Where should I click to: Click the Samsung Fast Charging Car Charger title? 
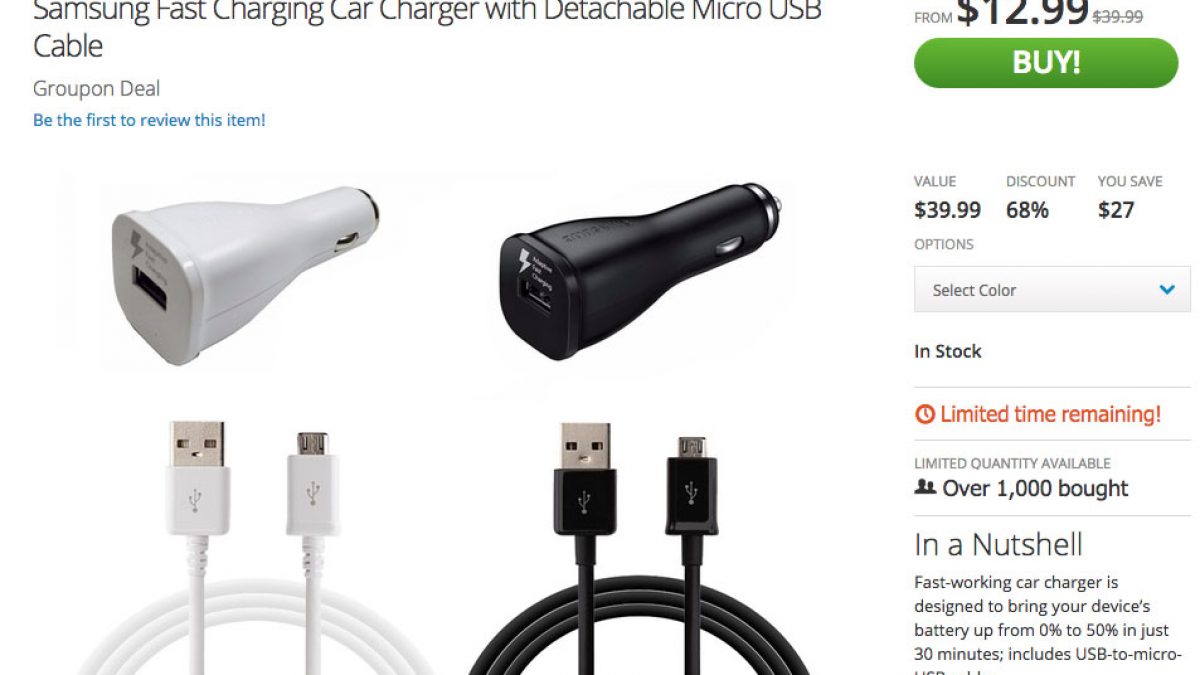pyautogui.click(x=427, y=28)
